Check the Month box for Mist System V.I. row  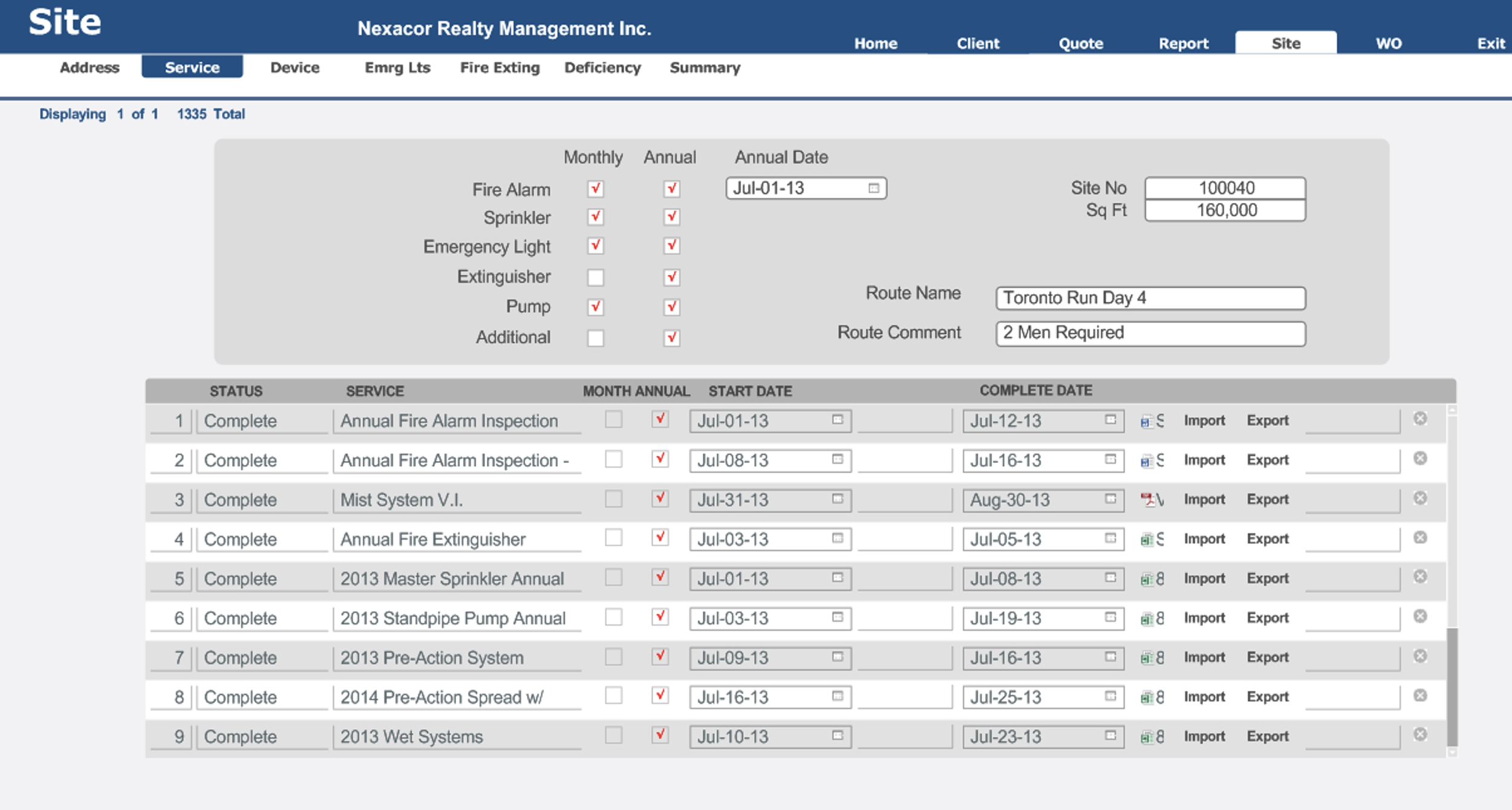click(613, 499)
